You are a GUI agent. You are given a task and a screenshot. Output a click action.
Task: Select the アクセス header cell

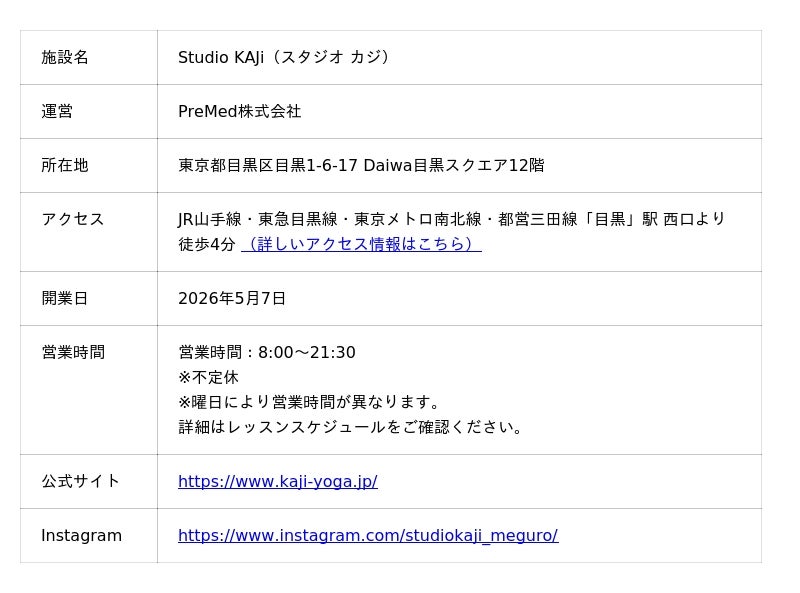(x=89, y=232)
